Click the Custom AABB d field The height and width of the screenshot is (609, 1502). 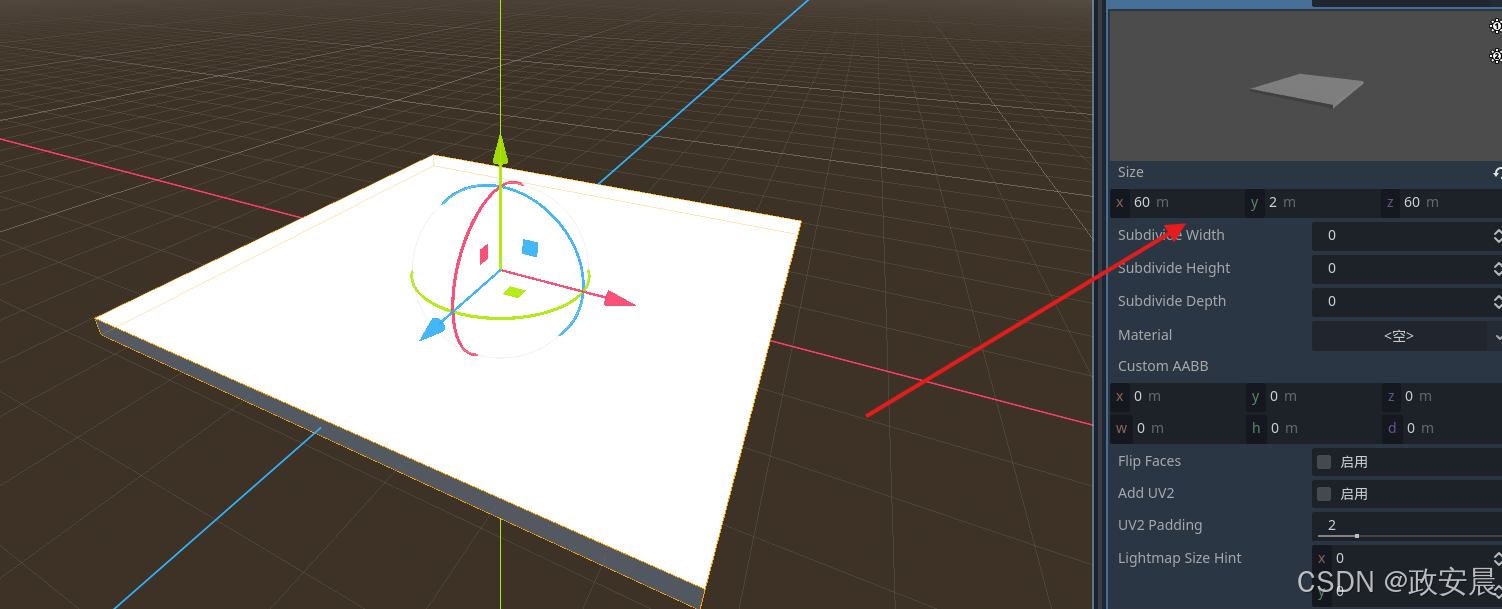(1441, 429)
